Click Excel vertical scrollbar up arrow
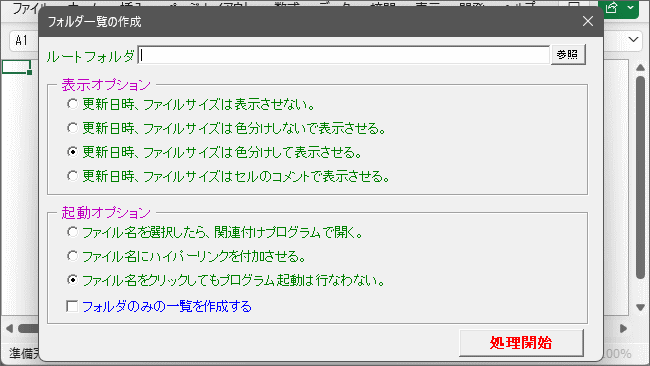The image size is (650, 366). tap(640, 68)
